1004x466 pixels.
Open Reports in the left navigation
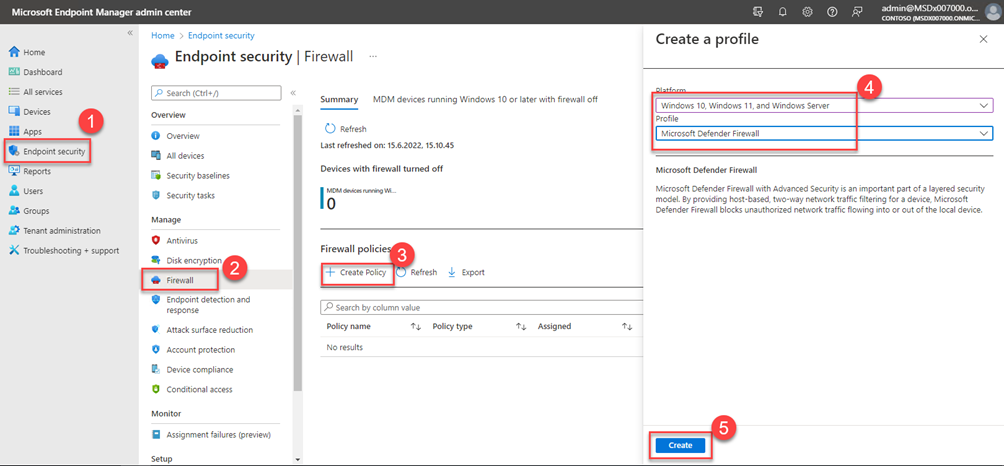click(x=37, y=172)
